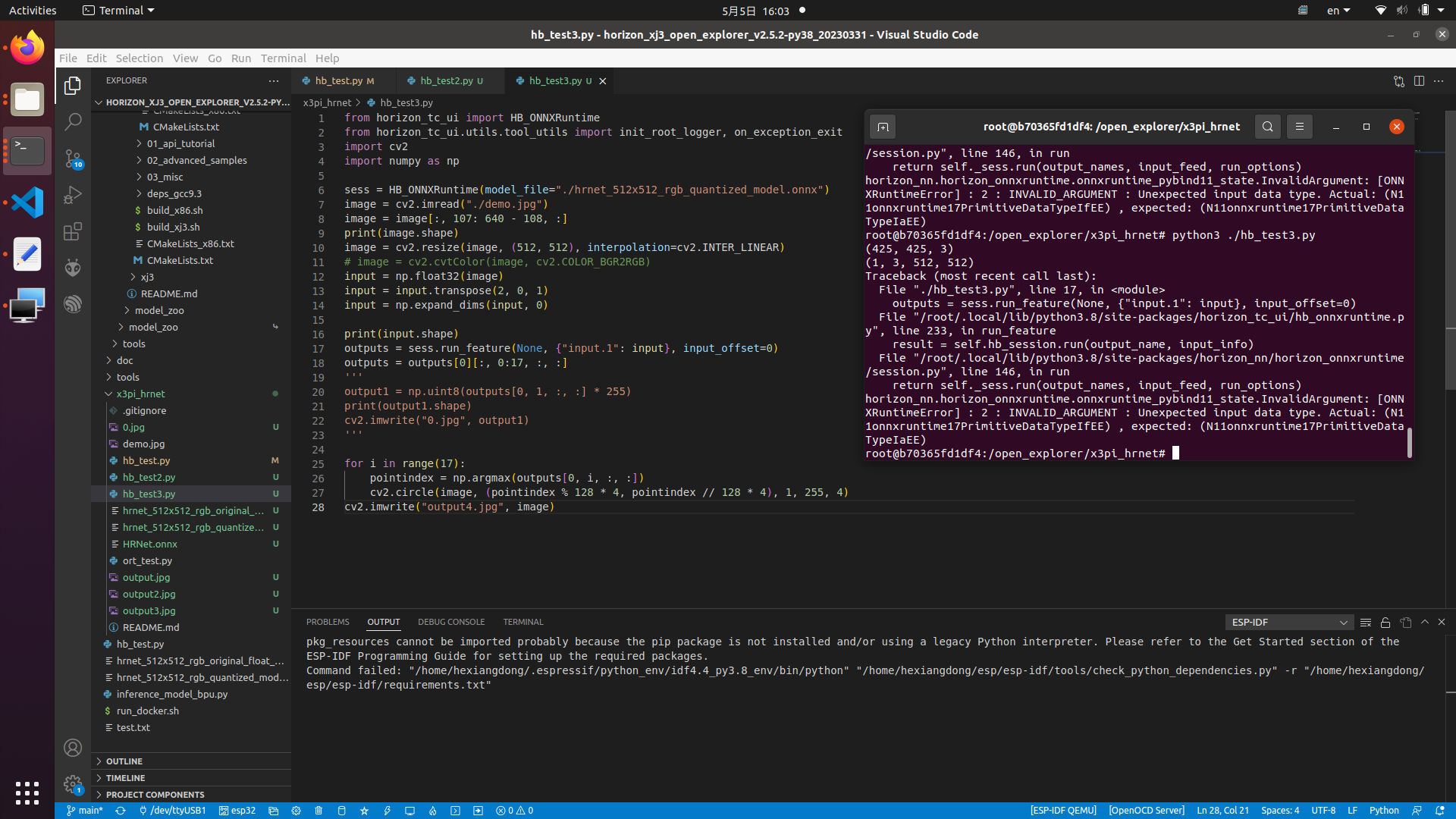The height and width of the screenshot is (819, 1456).
Task: Expand the OUTLINE section
Action: (x=124, y=761)
